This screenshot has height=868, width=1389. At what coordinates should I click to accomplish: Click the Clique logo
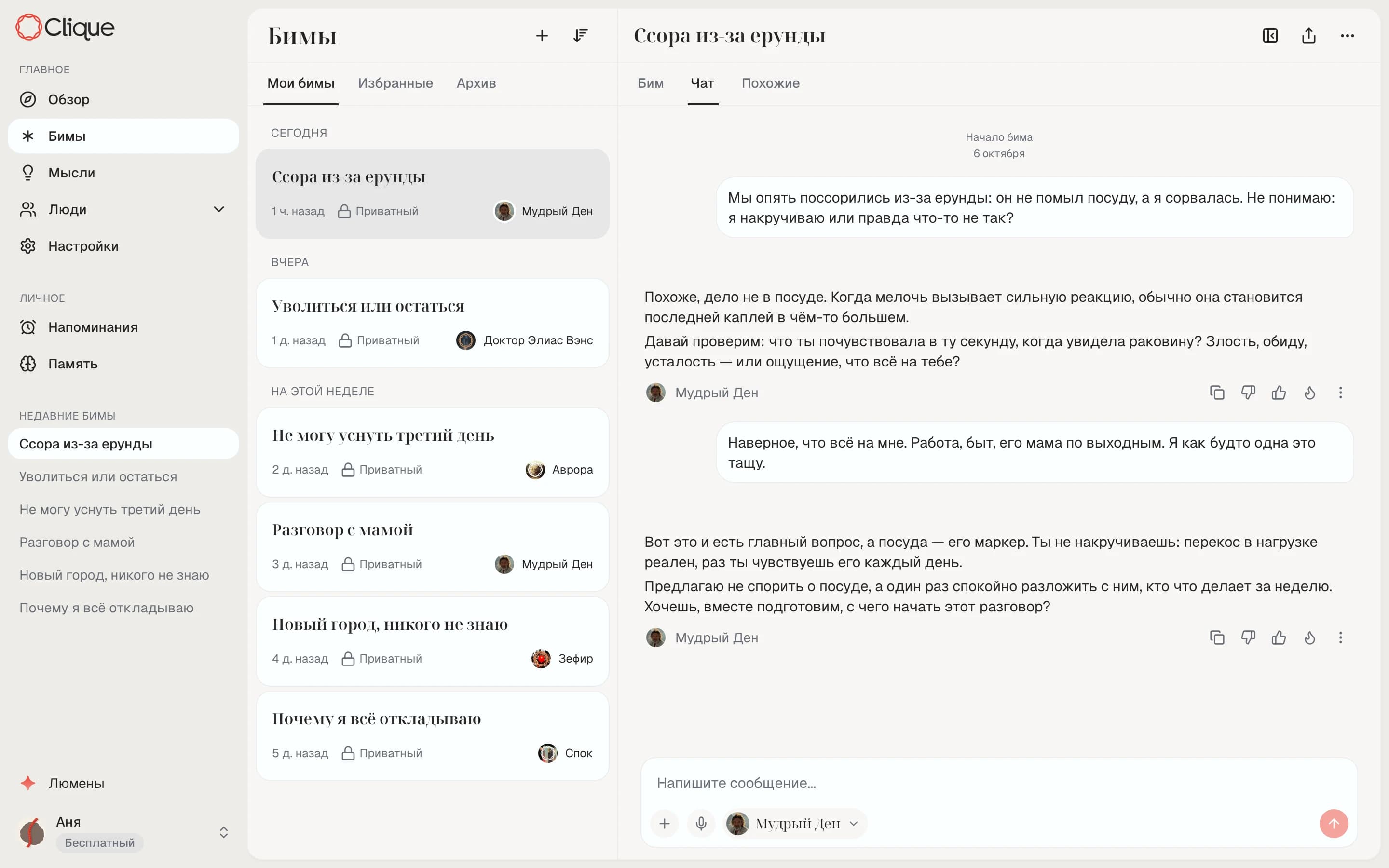pos(65,27)
